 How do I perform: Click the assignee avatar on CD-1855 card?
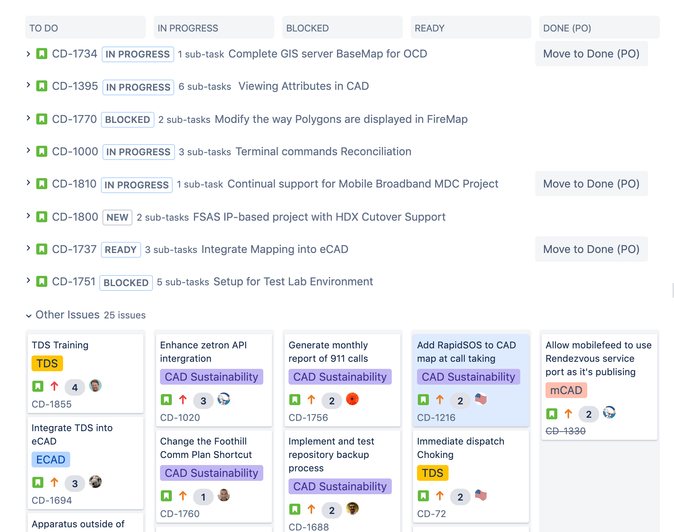click(95, 386)
